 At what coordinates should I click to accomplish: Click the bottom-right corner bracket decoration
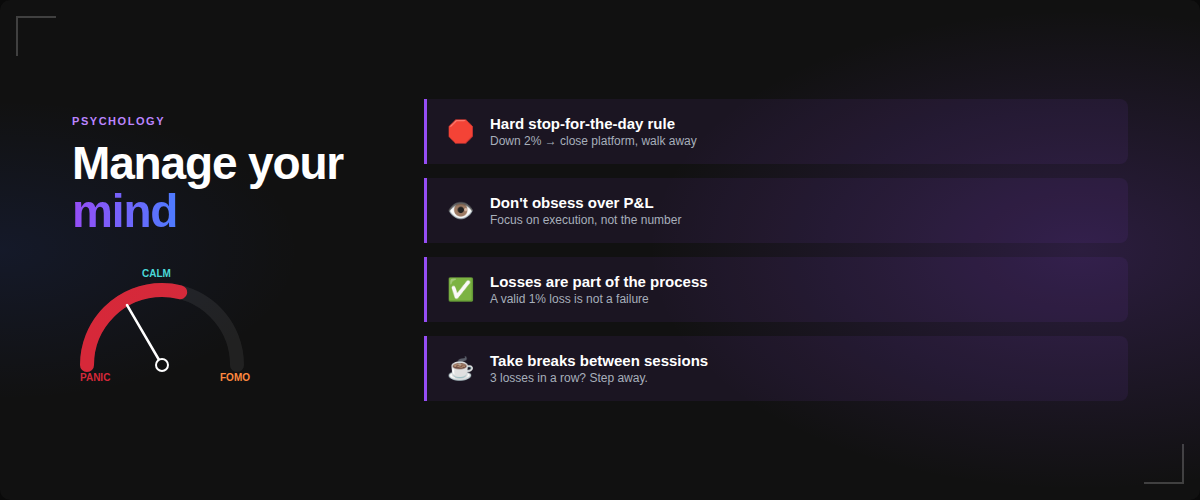coord(1170,471)
